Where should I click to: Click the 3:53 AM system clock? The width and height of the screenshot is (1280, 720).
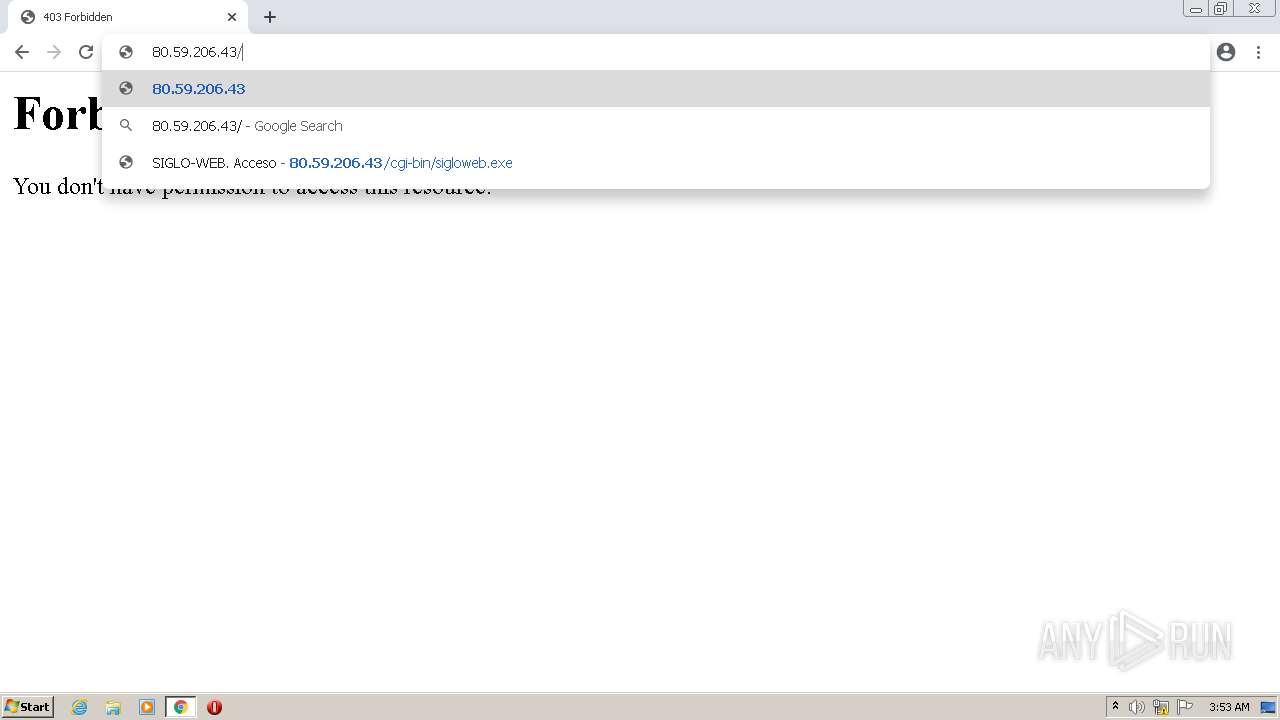1229,707
